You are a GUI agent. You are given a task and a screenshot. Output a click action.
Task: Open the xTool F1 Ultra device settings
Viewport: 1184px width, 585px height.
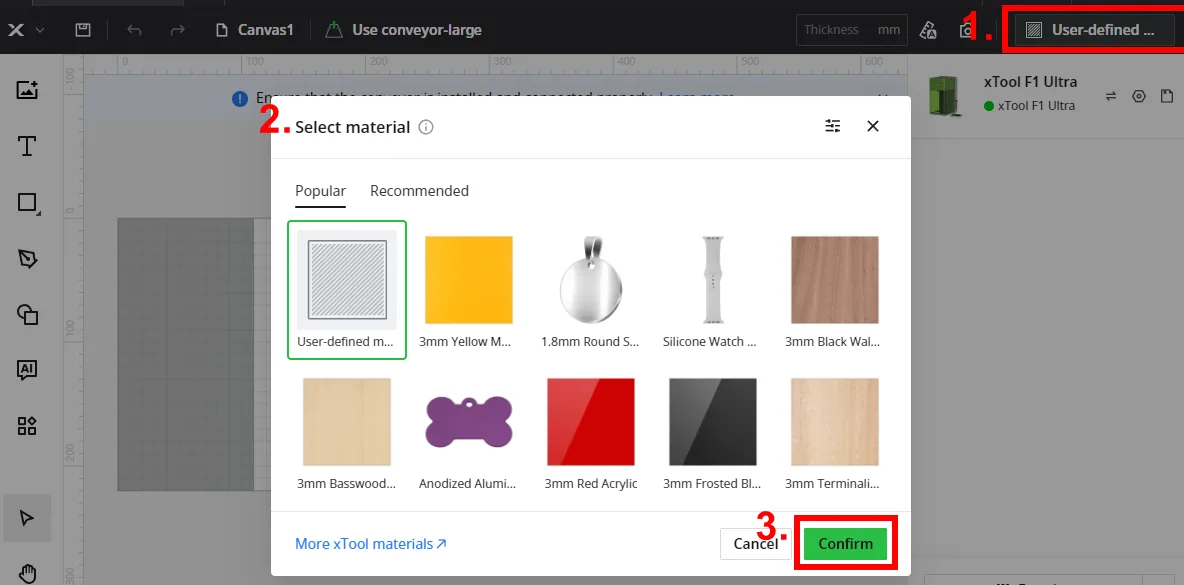pyautogui.click(x=1139, y=96)
